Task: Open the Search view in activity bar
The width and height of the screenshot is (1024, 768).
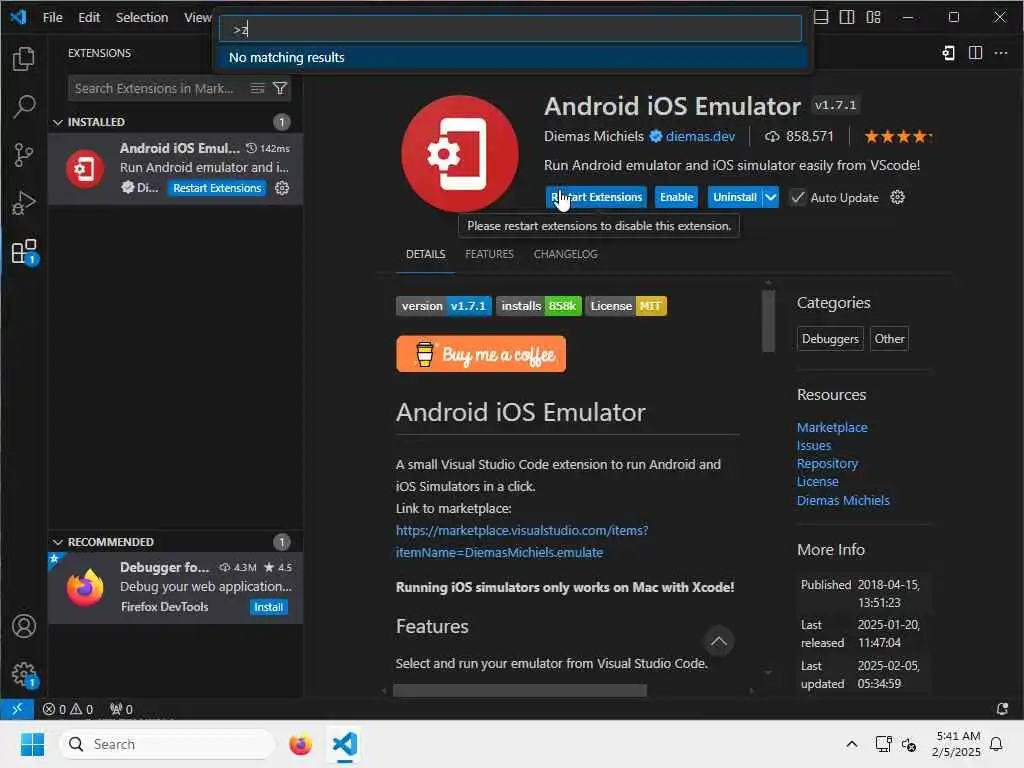Action: 24,106
